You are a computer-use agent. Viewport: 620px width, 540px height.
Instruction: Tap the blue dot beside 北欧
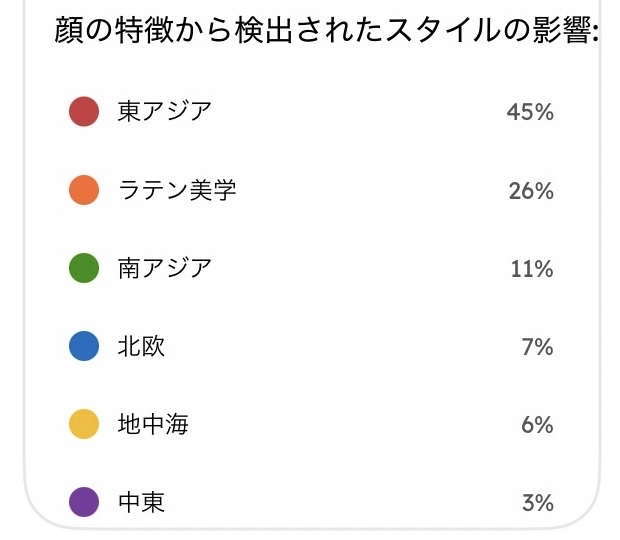(84, 346)
